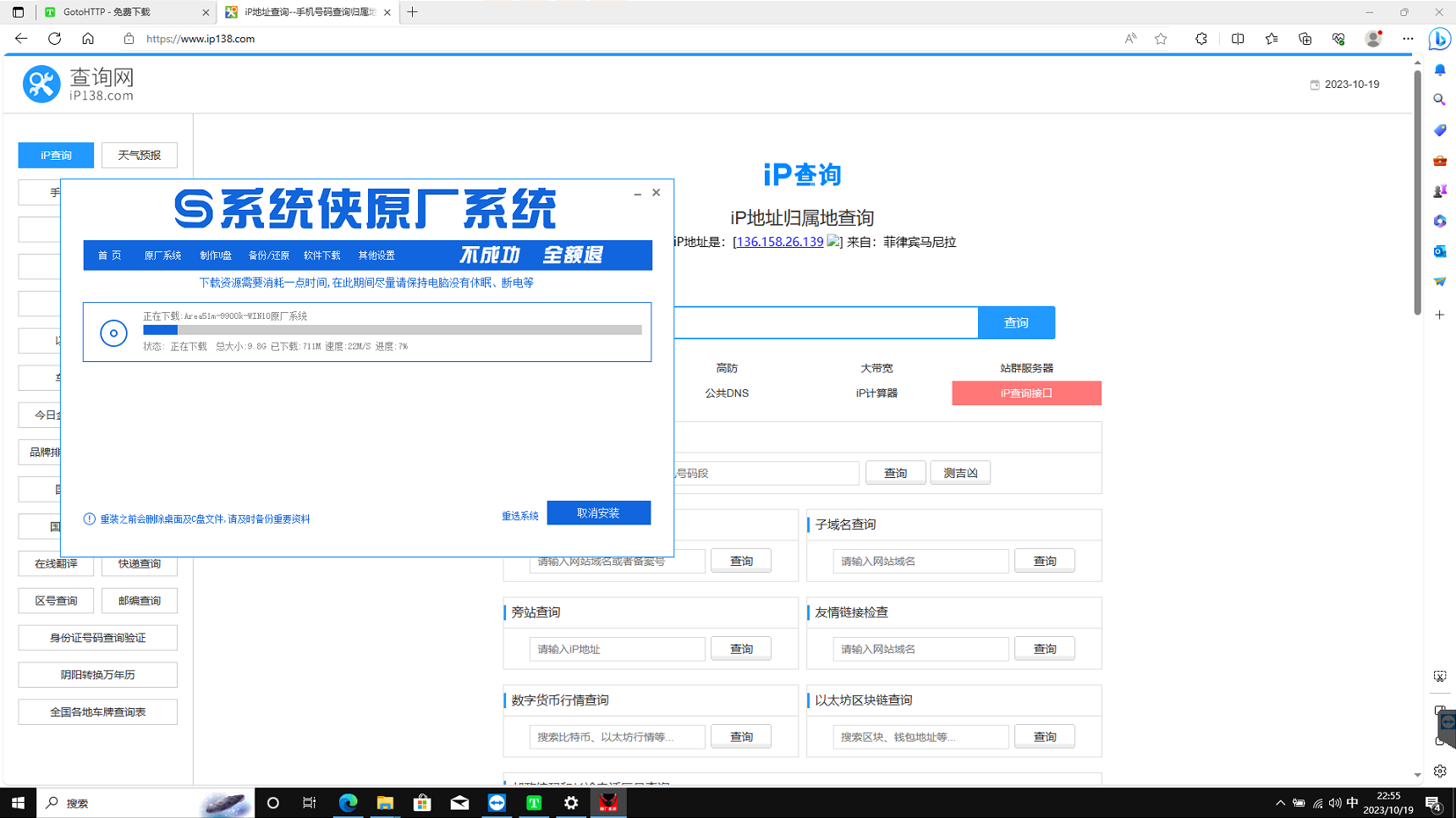Open the favorites list icon
This screenshot has height=818, width=1456.
coord(1272,39)
